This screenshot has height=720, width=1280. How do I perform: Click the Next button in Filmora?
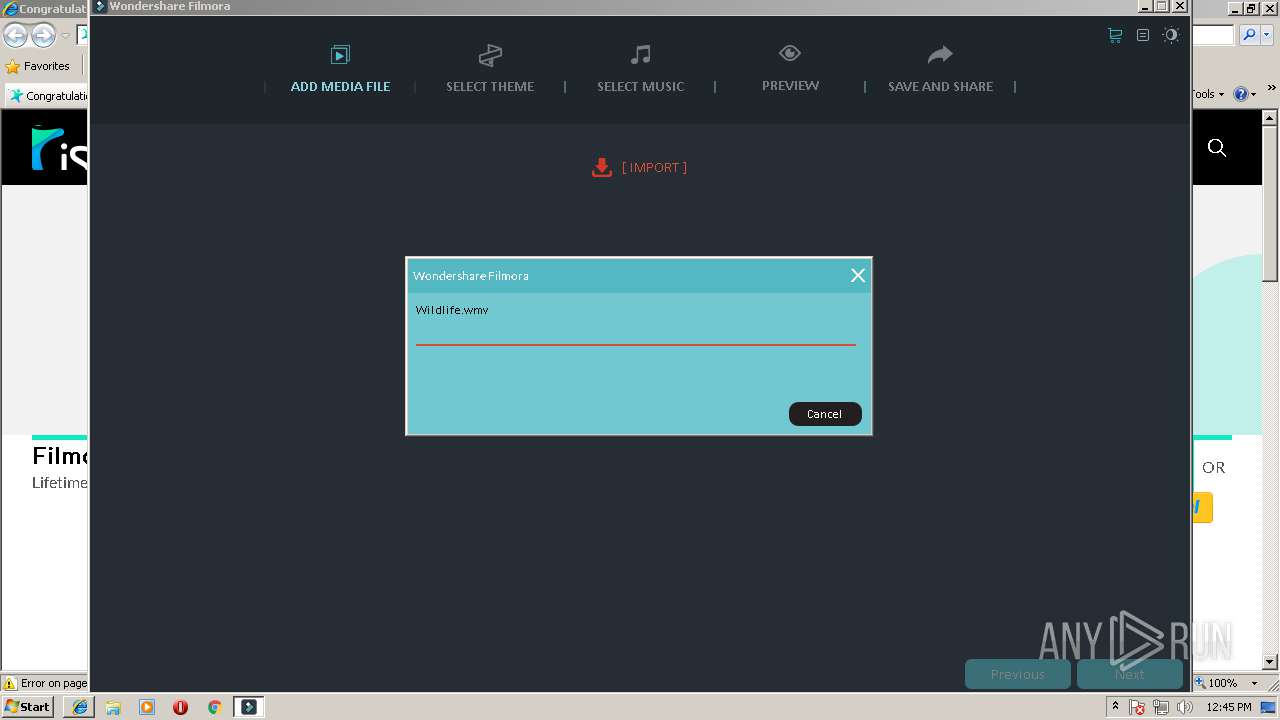pyautogui.click(x=1130, y=674)
